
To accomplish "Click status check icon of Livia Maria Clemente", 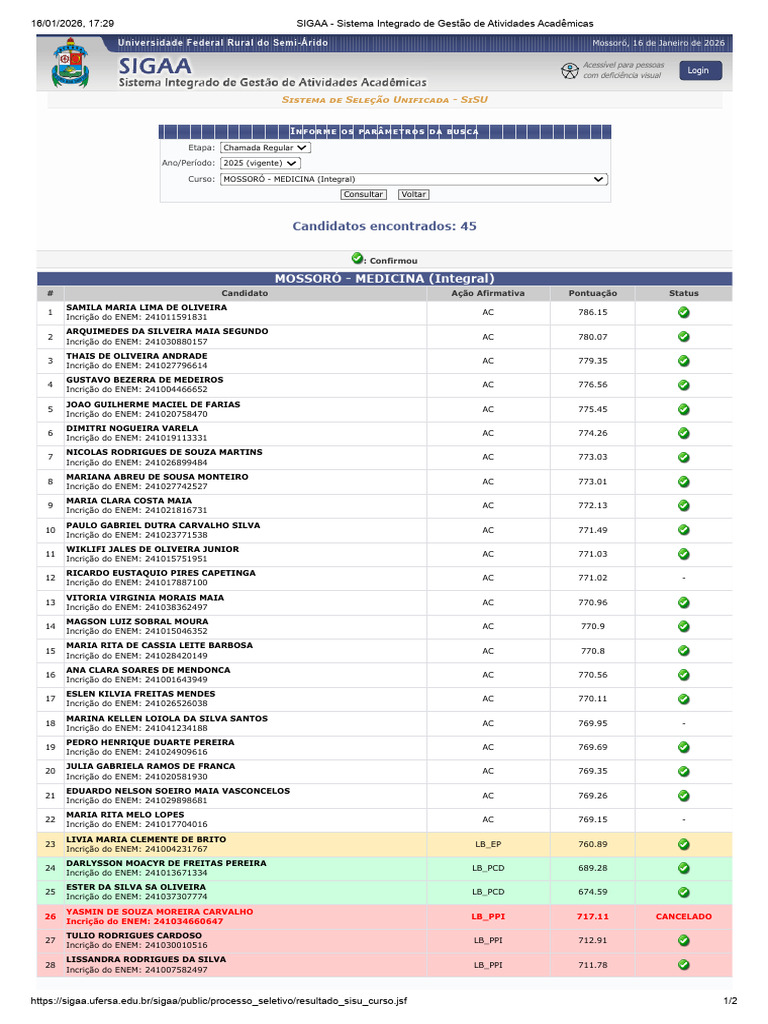I will coord(683,844).
